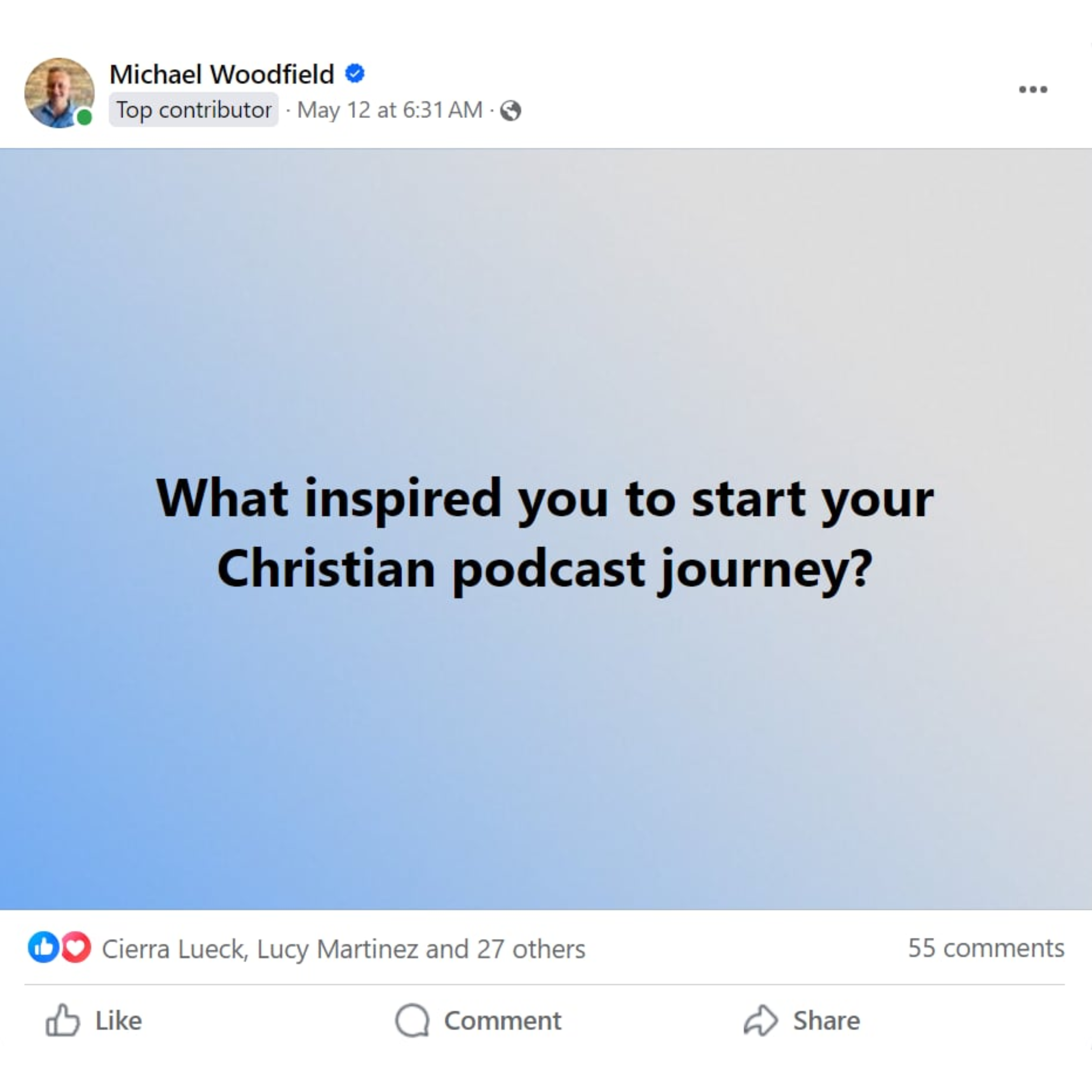
Task: Click the share arrow icon
Action: 760,1020
